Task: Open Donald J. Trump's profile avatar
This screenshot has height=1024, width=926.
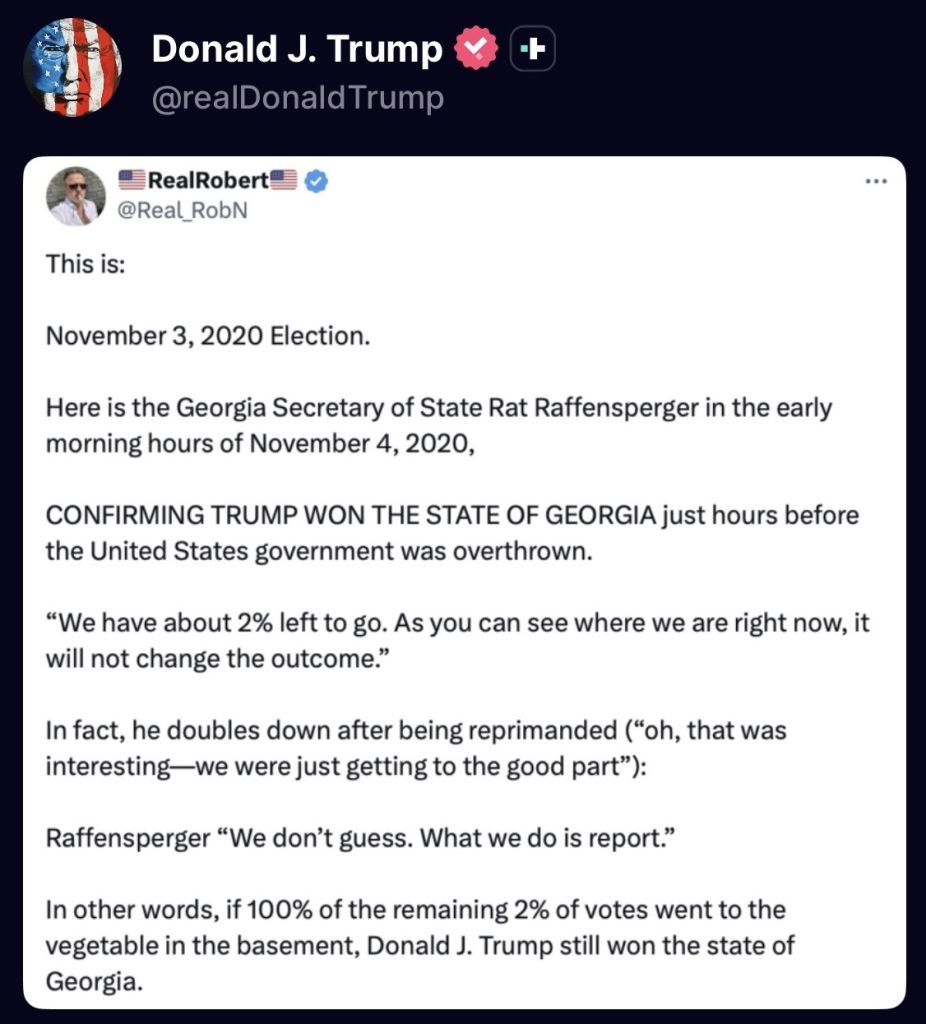Action: 72,68
